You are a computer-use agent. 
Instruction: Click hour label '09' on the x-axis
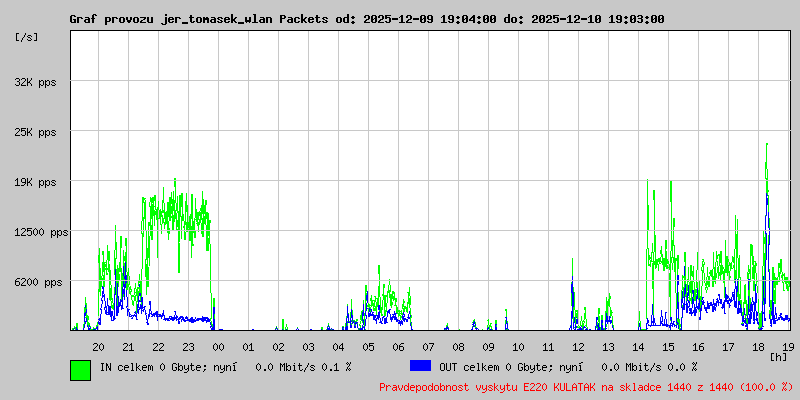(488, 347)
